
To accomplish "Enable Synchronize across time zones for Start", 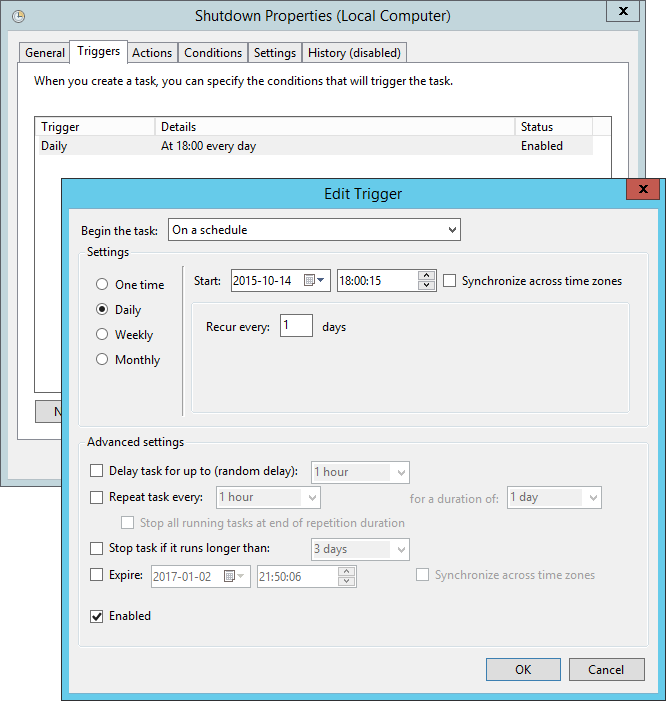I will pos(450,281).
